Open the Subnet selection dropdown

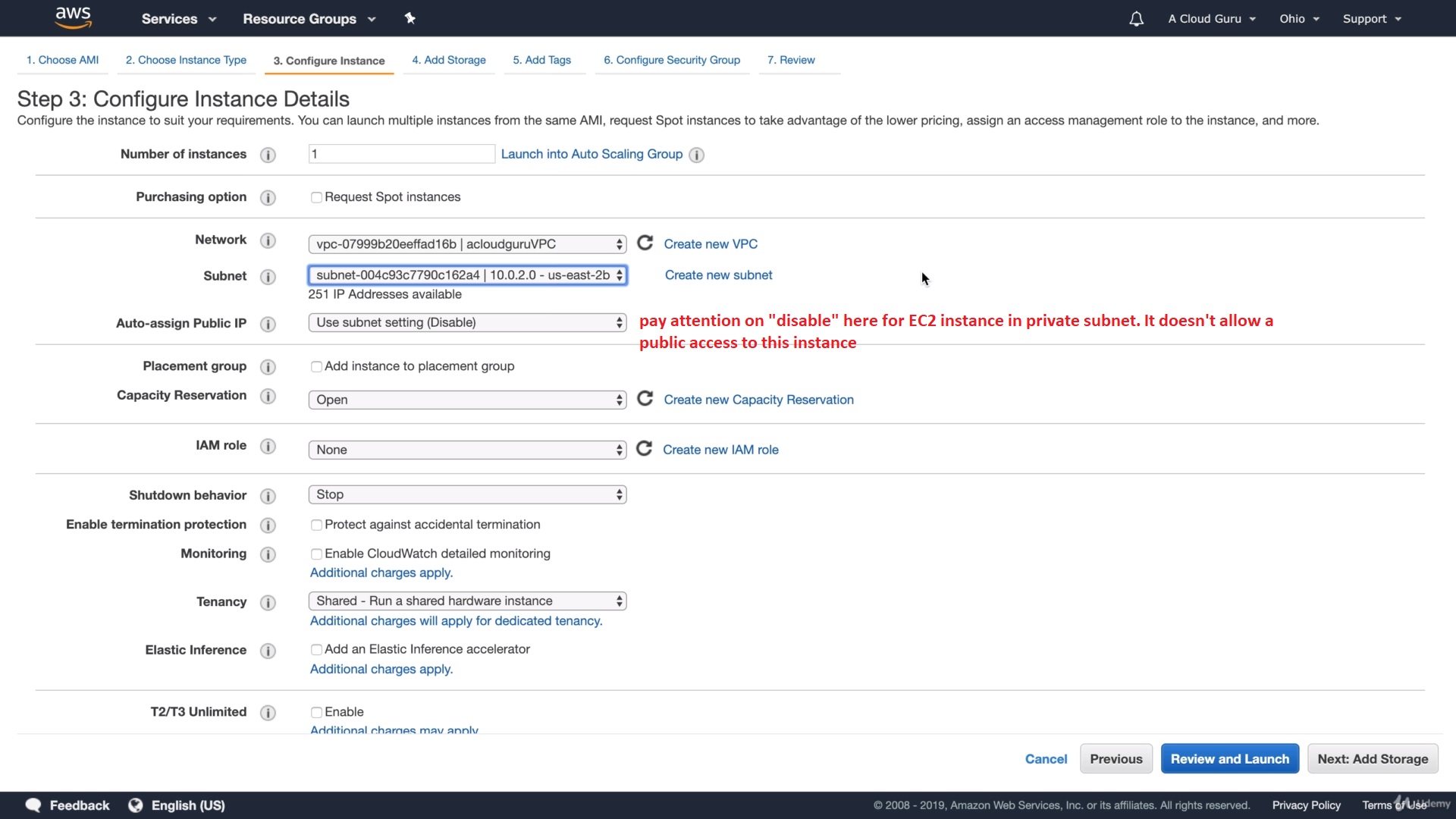click(x=467, y=275)
